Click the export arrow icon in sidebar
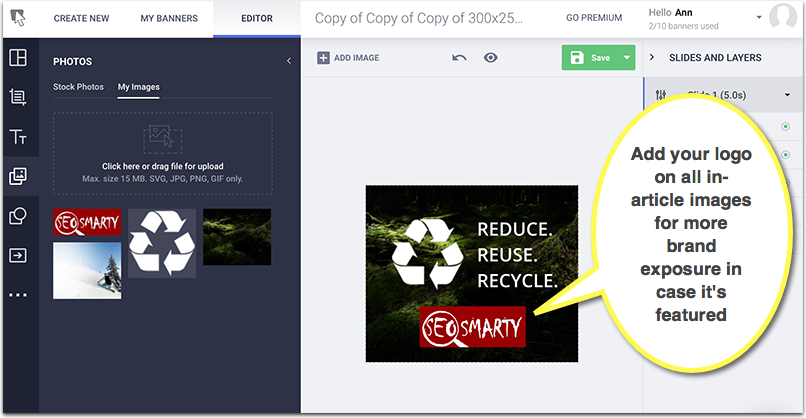806x418 pixels. tap(17, 255)
